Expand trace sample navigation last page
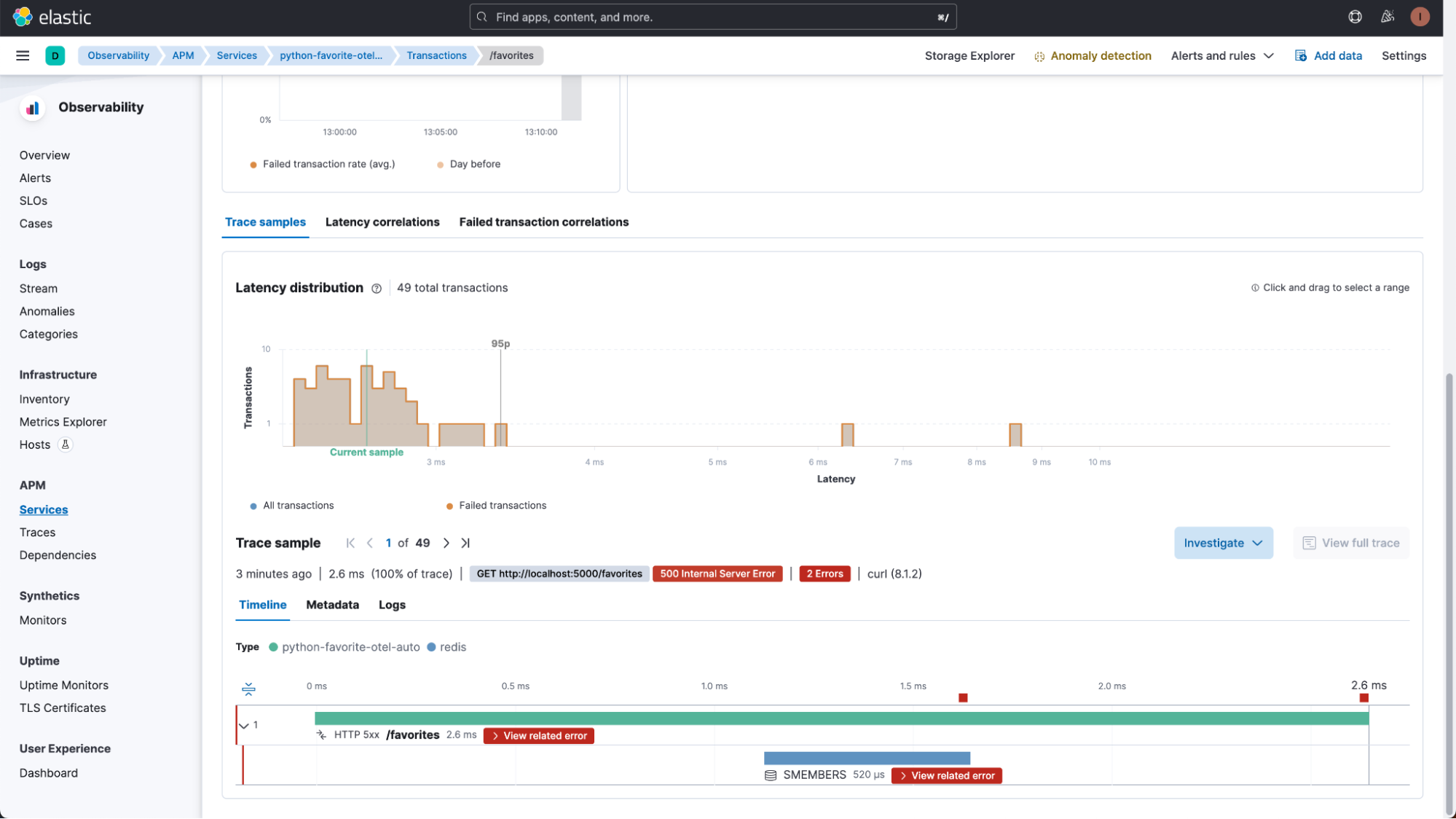Viewport: 1456px width, 819px height. (x=464, y=543)
